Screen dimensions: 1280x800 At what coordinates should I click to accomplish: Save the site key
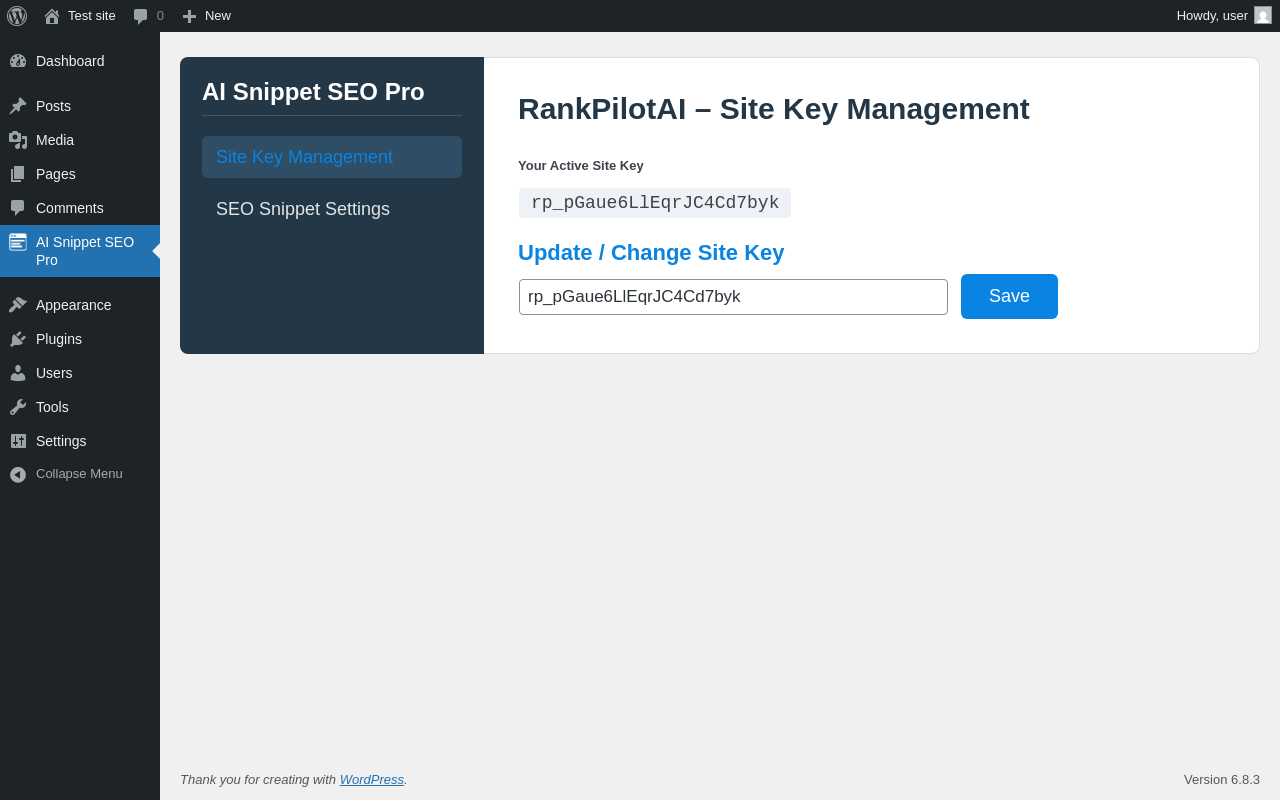(x=1009, y=296)
